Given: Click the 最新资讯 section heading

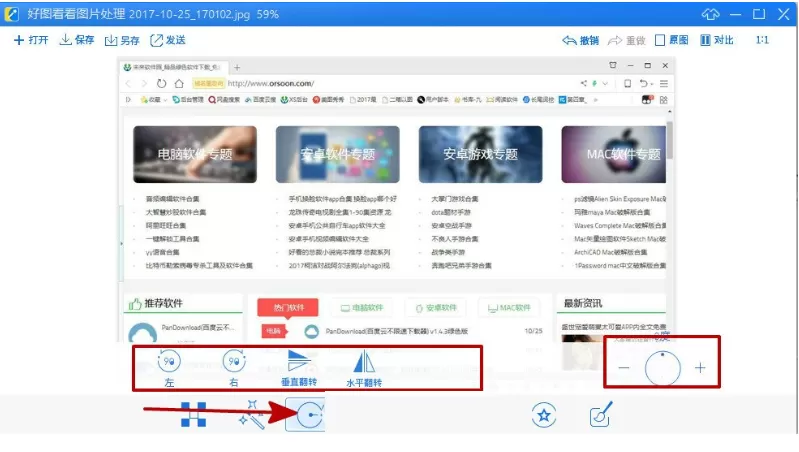Looking at the screenshot, I should pos(582,303).
